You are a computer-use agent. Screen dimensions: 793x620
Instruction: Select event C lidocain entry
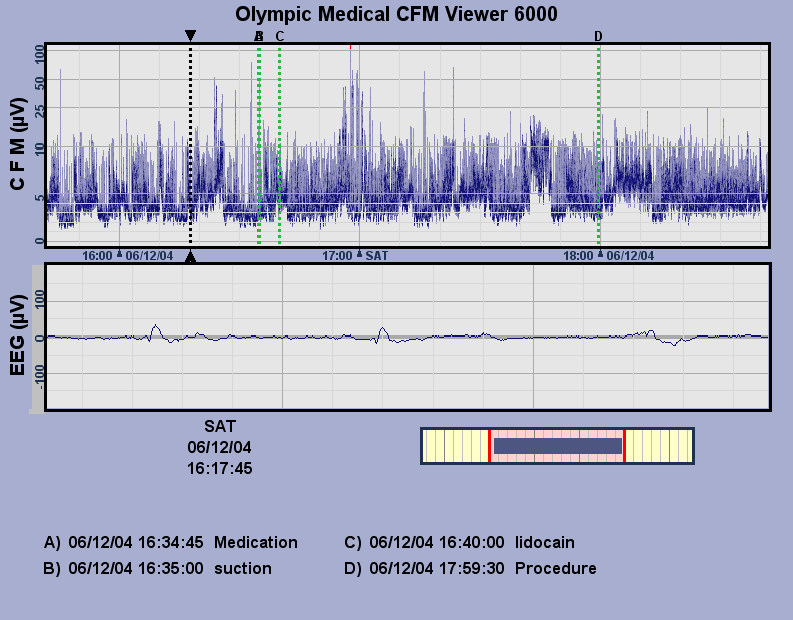tap(459, 543)
